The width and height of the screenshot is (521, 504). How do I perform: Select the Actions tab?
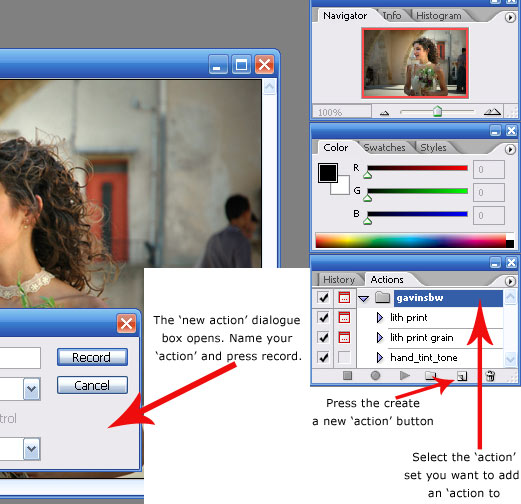click(x=387, y=279)
